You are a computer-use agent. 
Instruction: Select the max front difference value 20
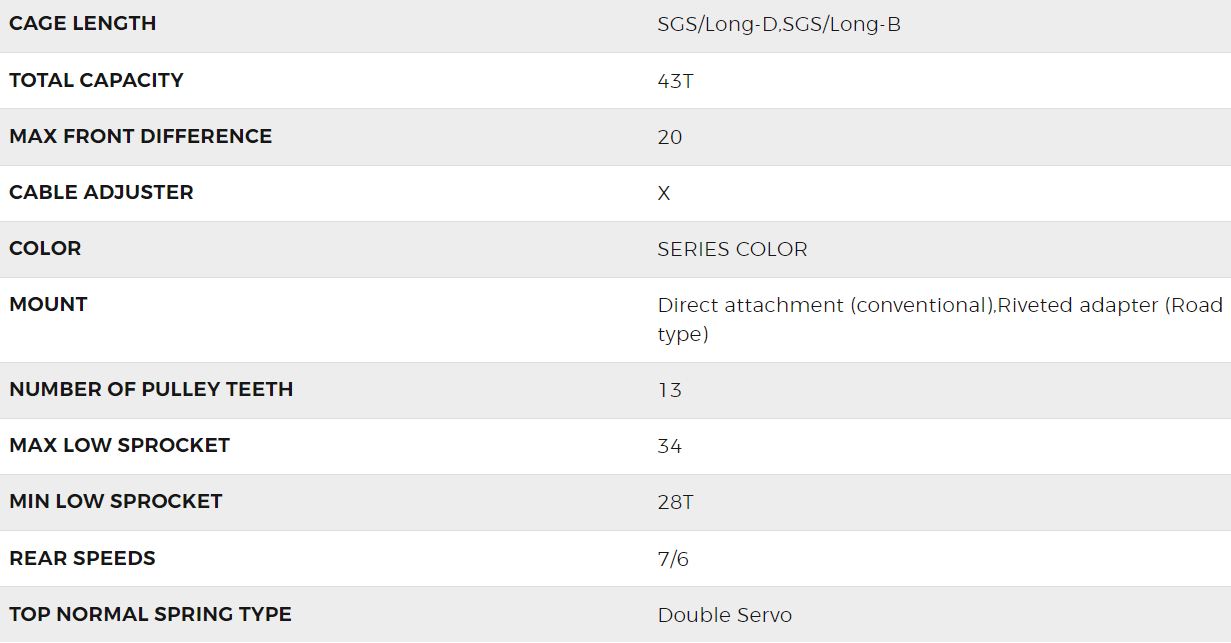[670, 137]
